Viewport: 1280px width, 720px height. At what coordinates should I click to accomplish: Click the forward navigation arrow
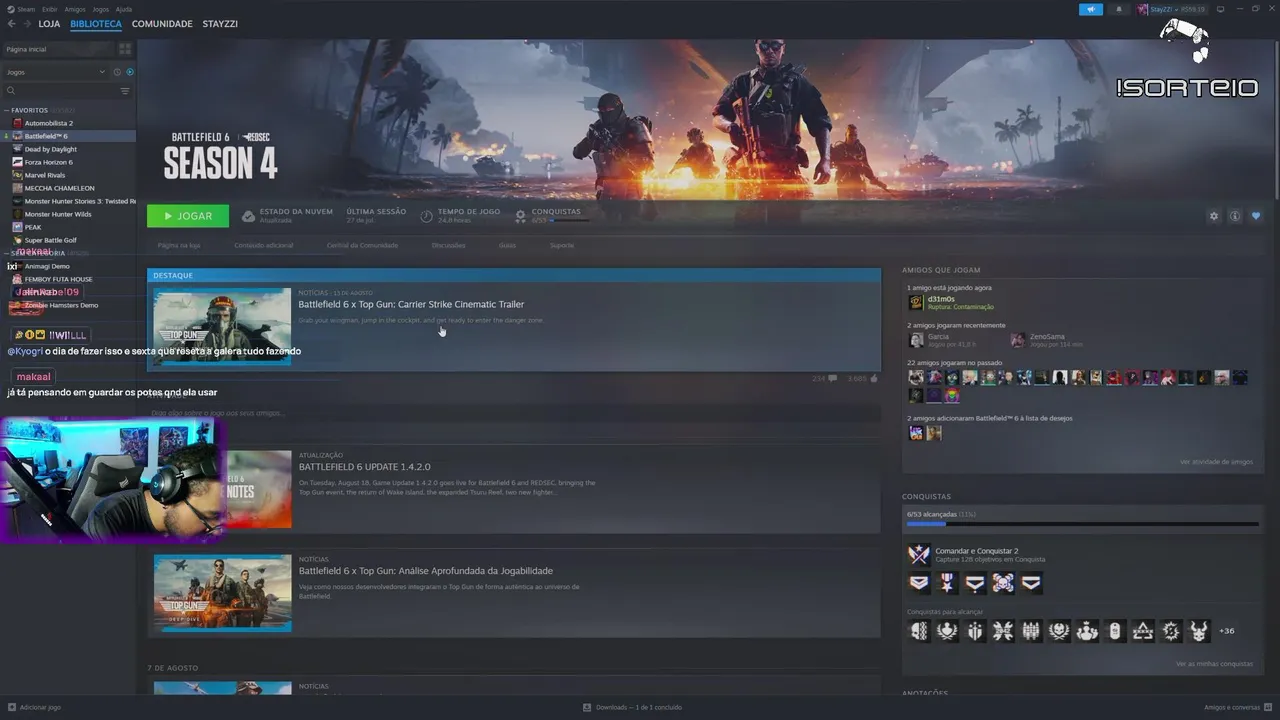click(26, 24)
